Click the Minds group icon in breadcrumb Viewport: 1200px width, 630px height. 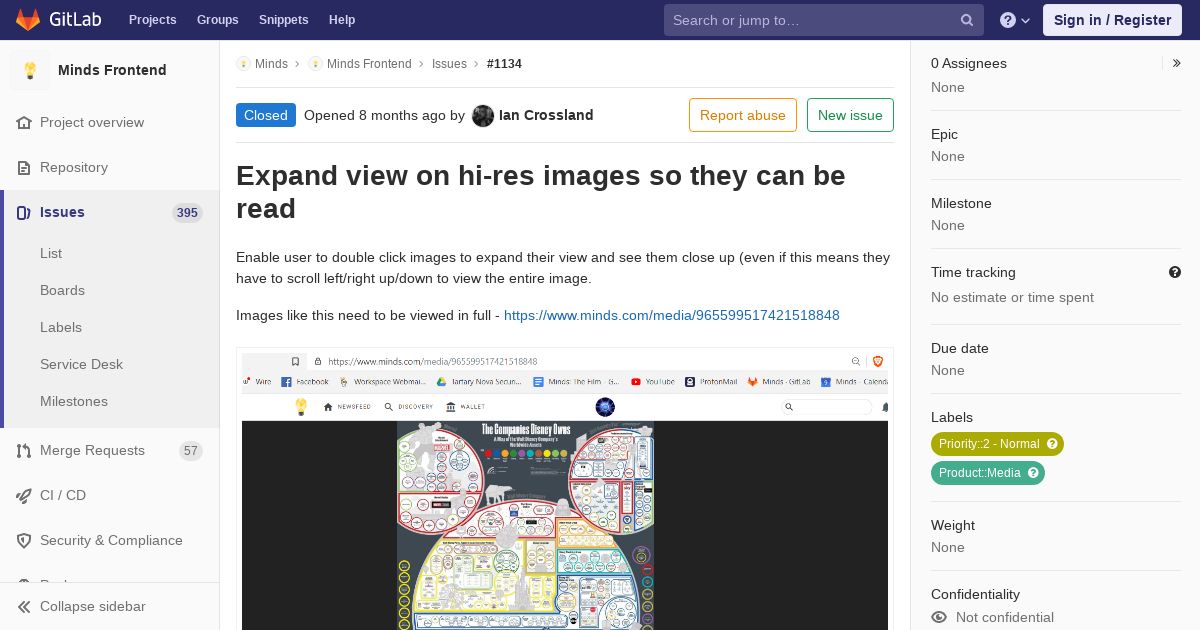pos(243,63)
